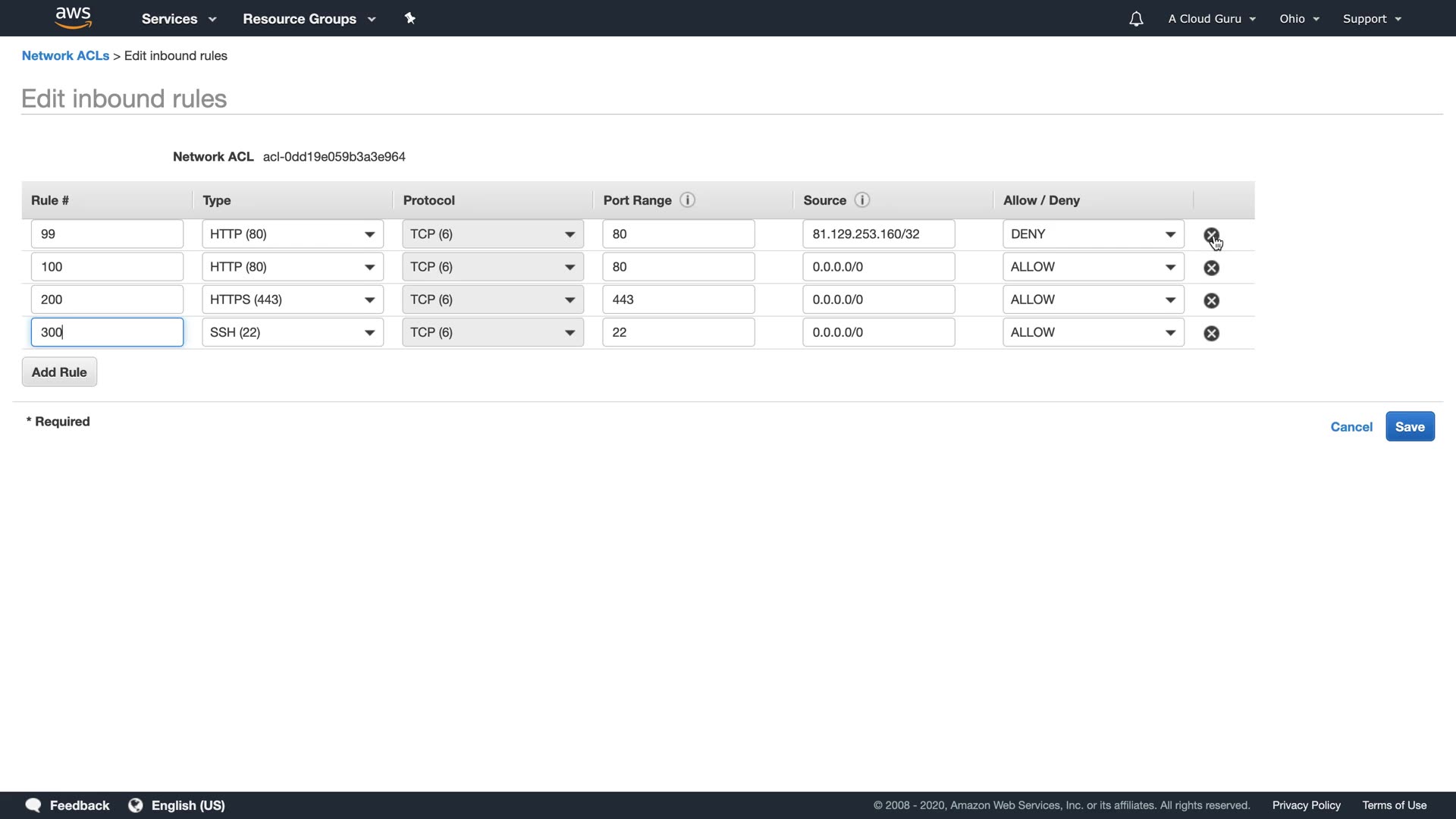Show Port Range info tooltip icon
This screenshot has width=1456, height=819.
pos(687,200)
